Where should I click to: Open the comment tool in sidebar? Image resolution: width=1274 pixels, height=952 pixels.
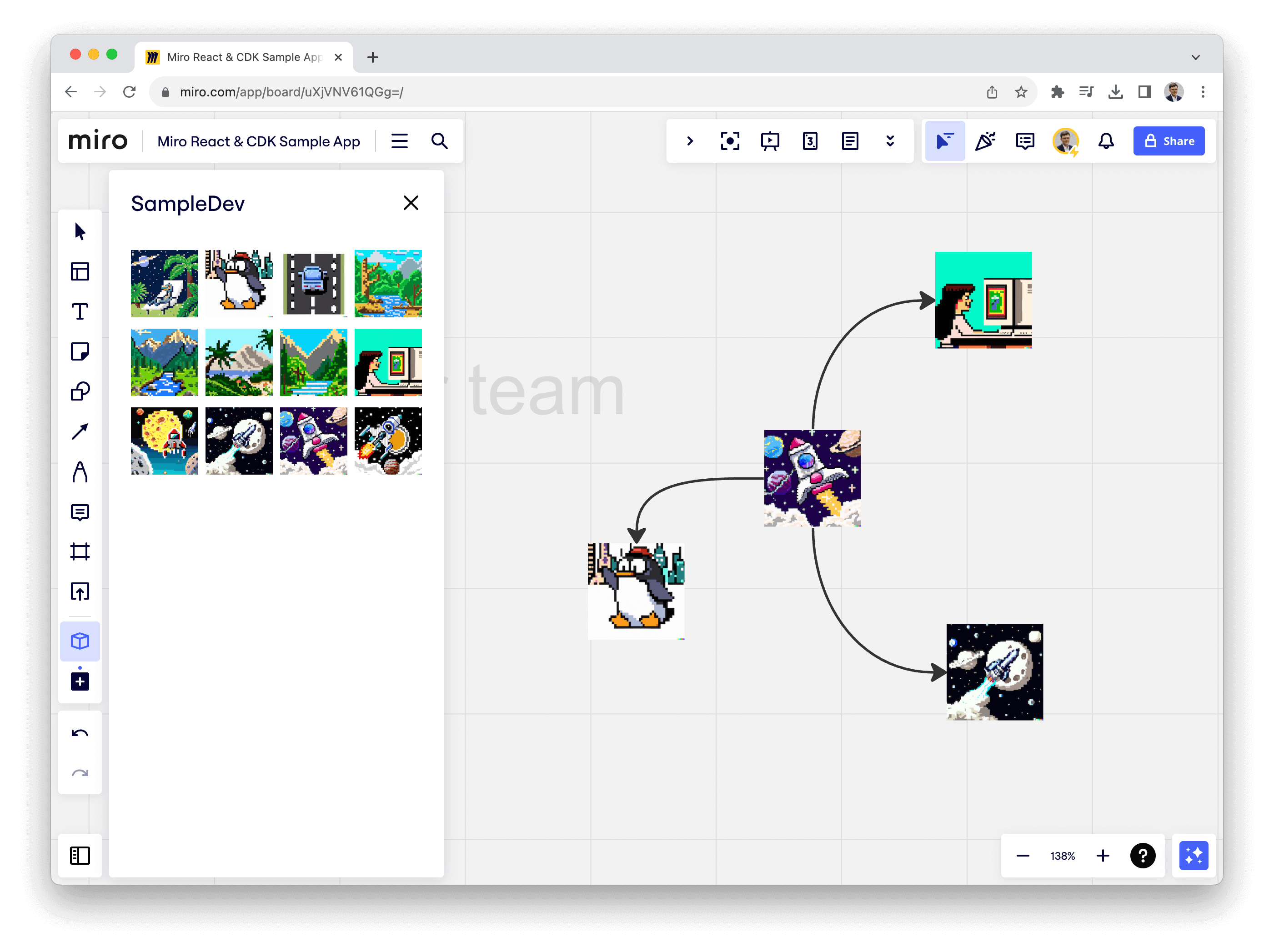[80, 512]
